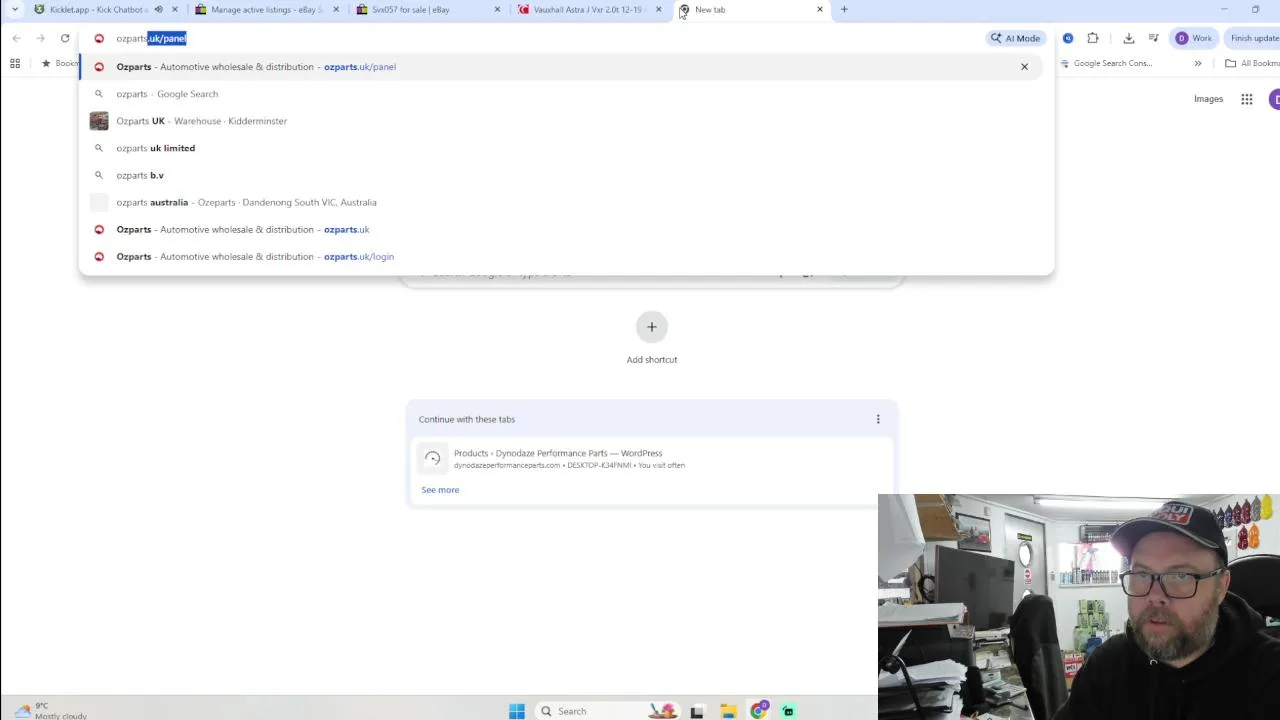Screen dimensions: 1280x720
Task: Click the See more link
Action: point(440,490)
